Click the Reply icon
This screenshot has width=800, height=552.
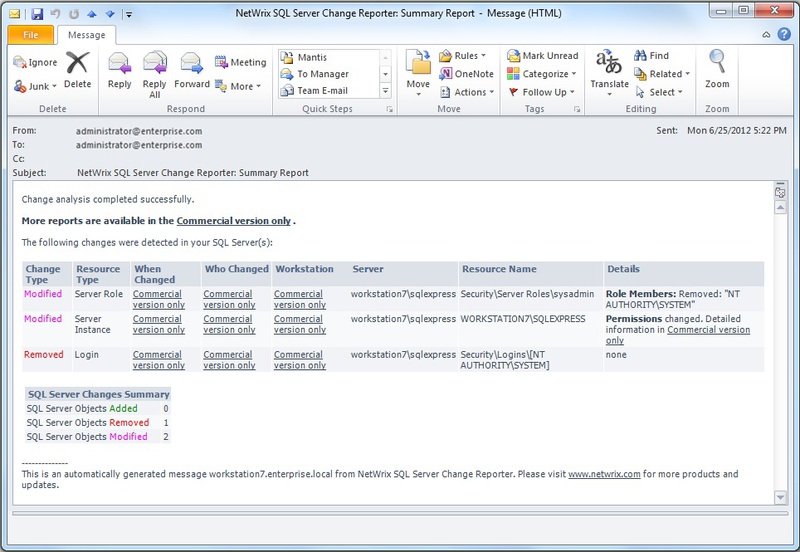tap(119, 70)
